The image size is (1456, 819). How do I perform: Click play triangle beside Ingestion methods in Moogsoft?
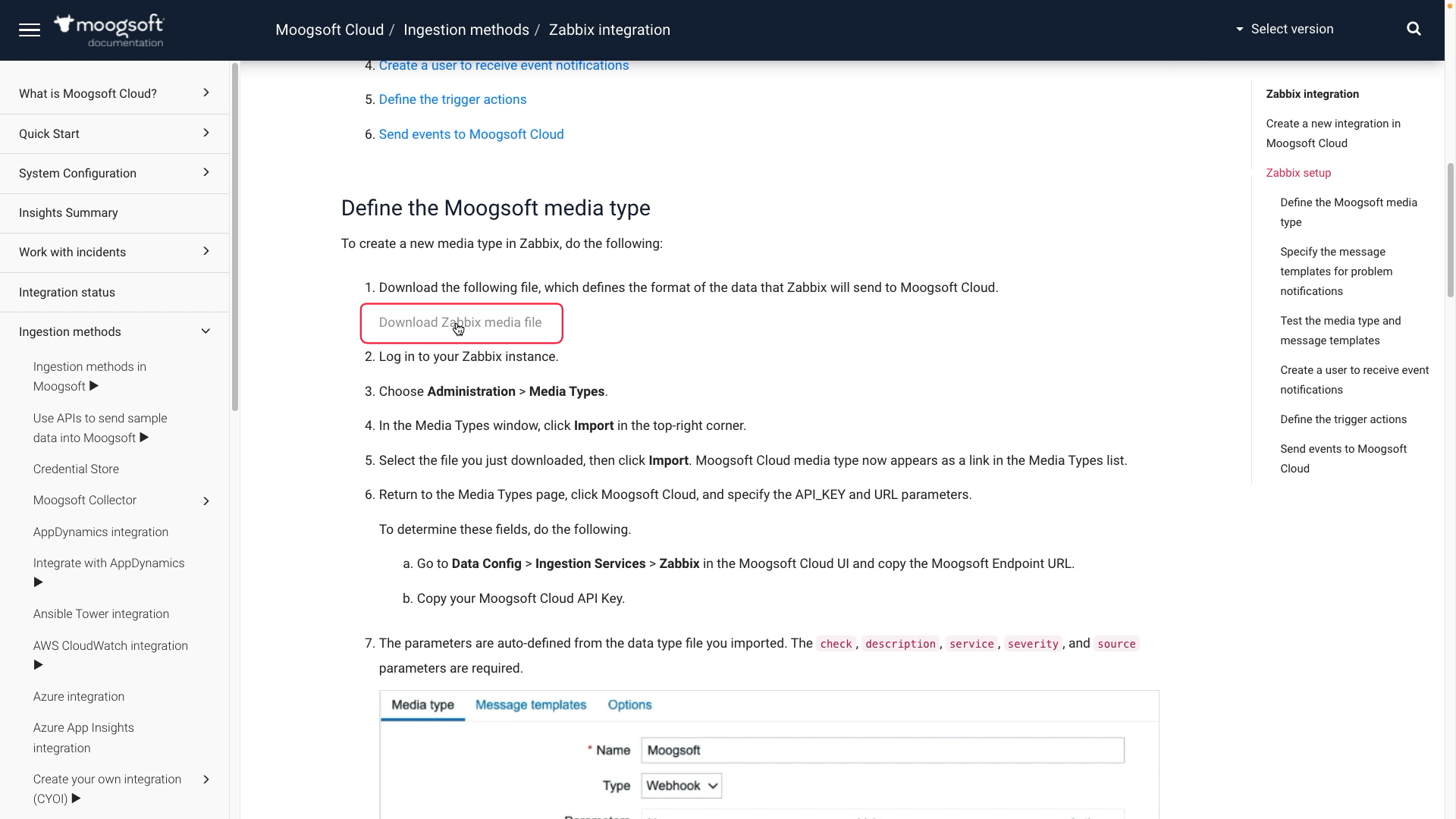click(94, 386)
